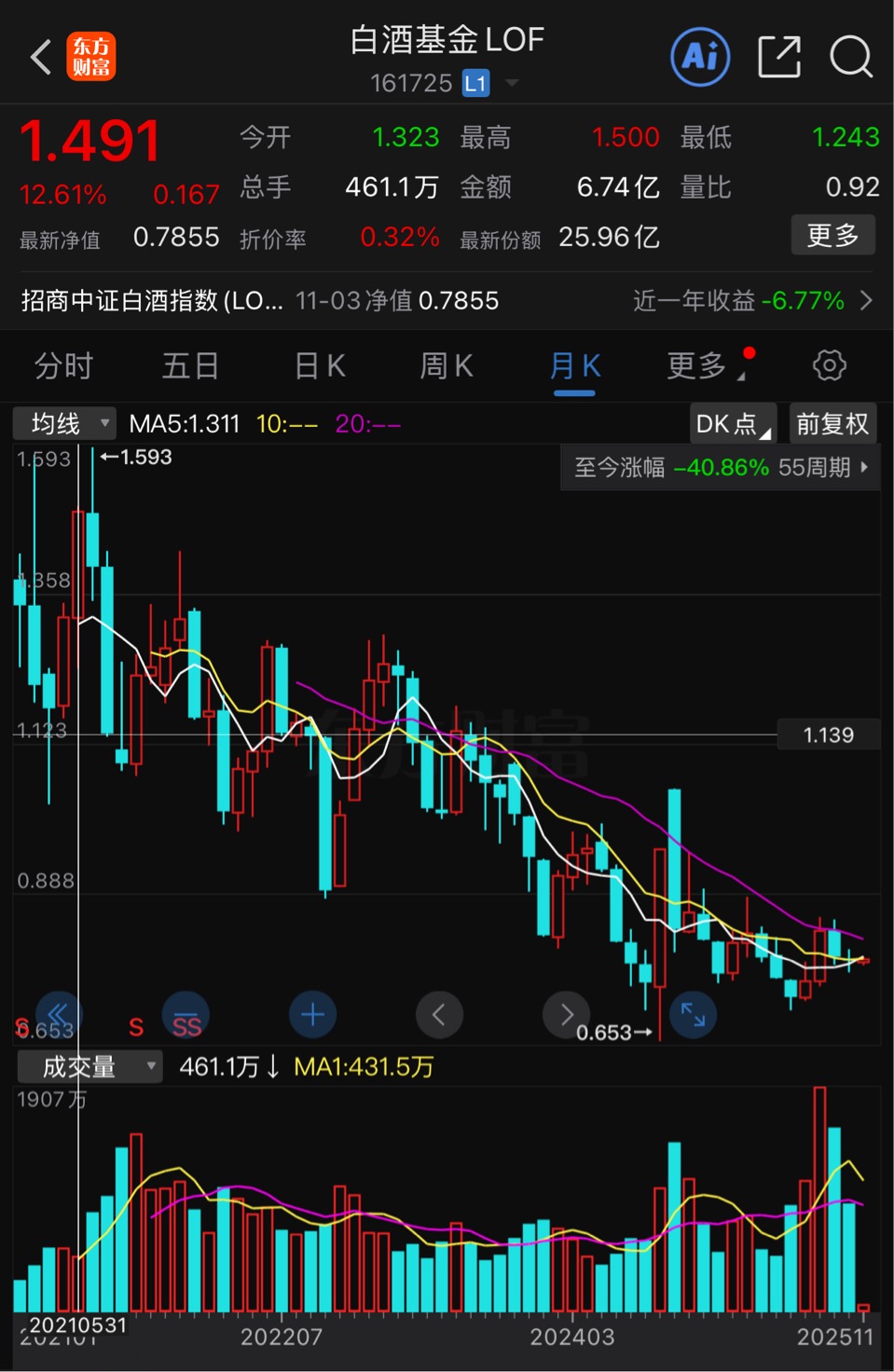Tap the 1.139 crosshair price label

click(828, 735)
